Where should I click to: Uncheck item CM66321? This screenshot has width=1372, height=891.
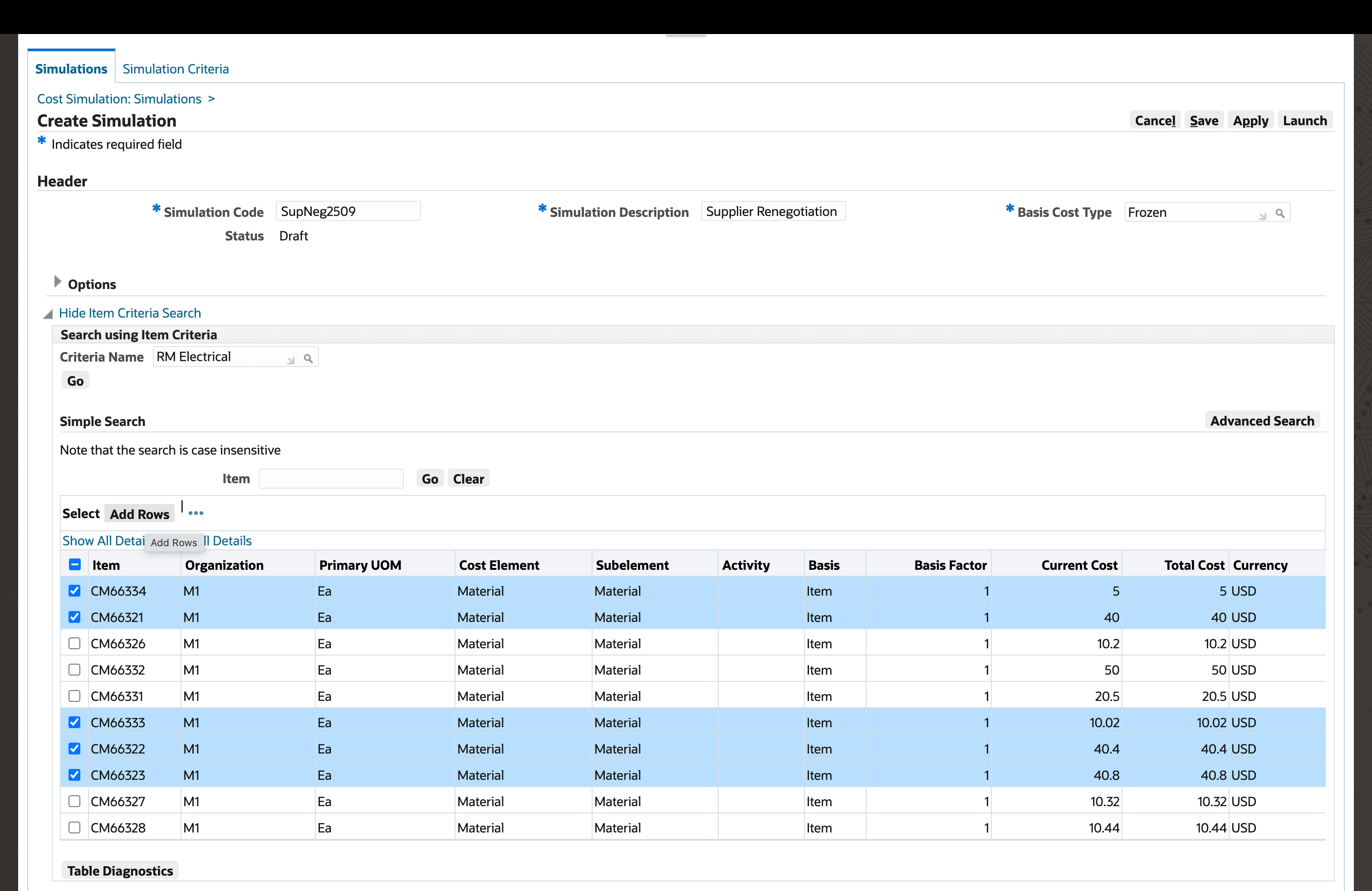point(74,617)
